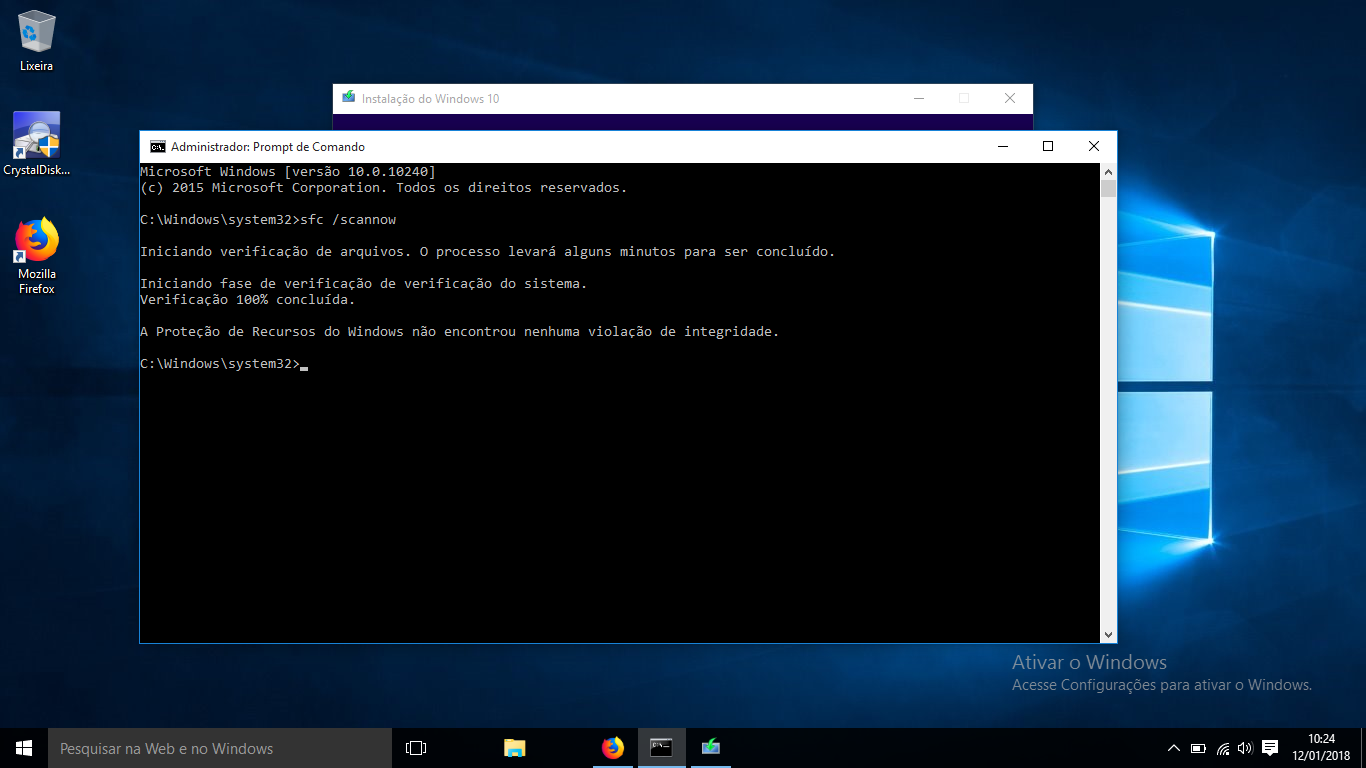Close the Instalação do Windows 10 window
Screen dimensions: 1366x768
coord(1010,98)
